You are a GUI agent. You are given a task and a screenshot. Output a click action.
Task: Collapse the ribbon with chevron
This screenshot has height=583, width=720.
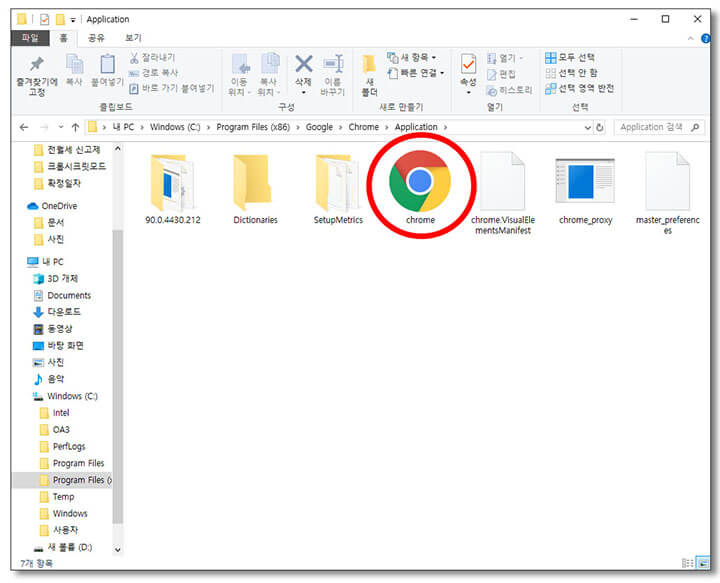pos(691,39)
